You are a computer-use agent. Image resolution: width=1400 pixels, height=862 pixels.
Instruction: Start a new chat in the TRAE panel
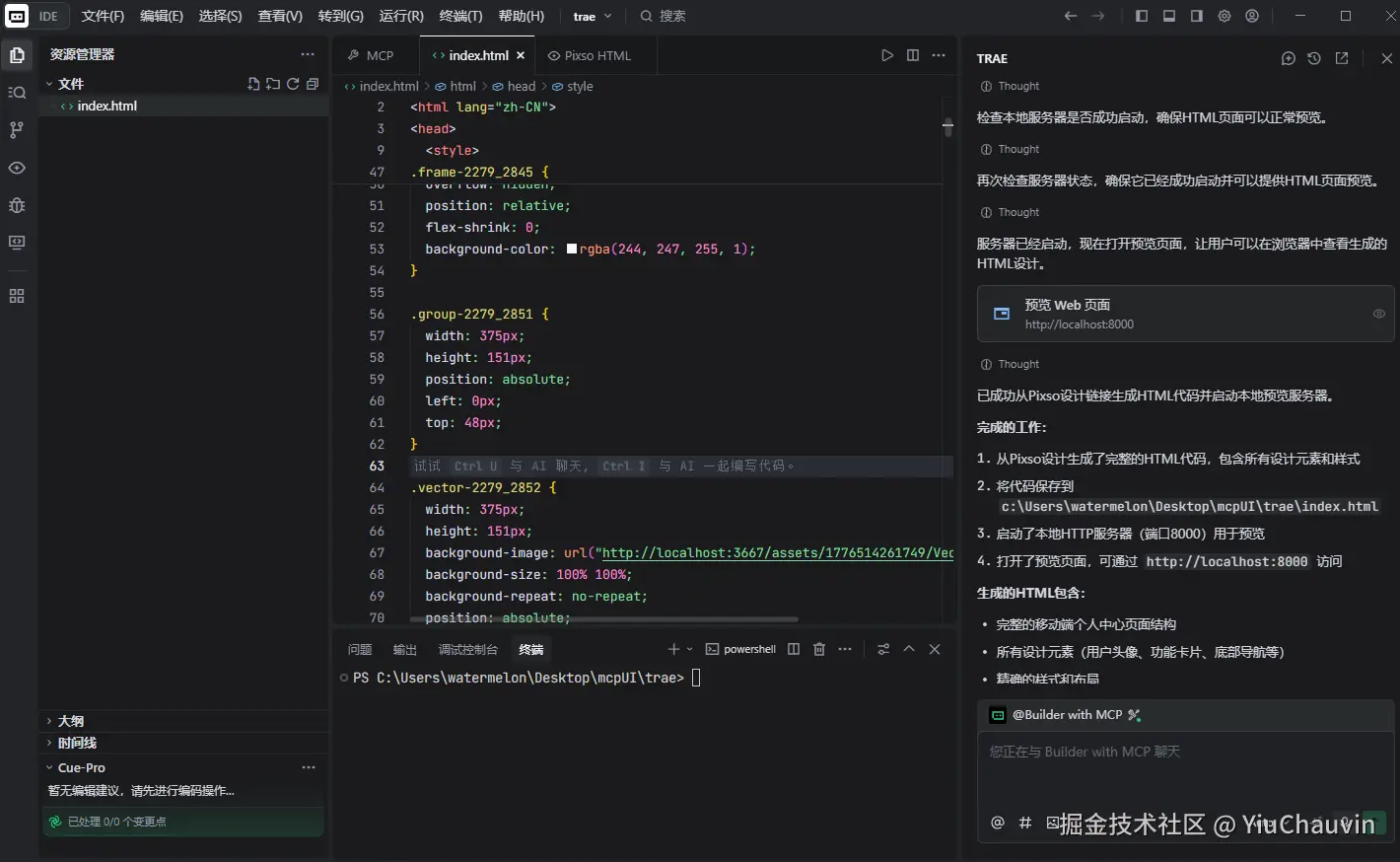tap(1288, 58)
